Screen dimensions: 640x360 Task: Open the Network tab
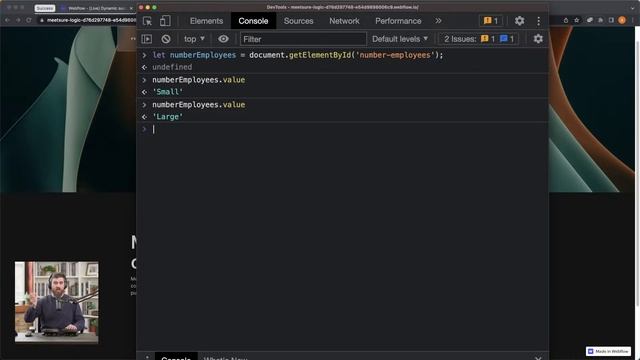344,21
